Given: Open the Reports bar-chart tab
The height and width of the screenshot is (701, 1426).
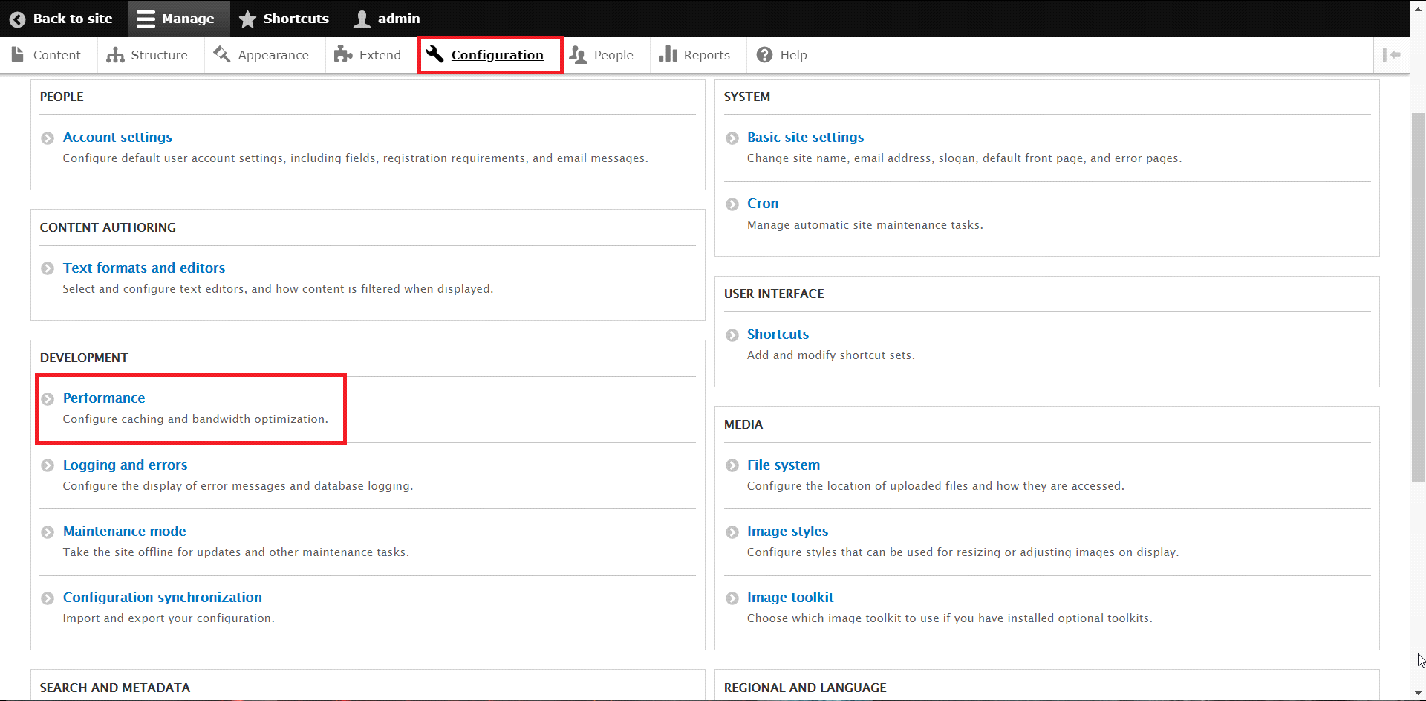Looking at the screenshot, I should [694, 55].
